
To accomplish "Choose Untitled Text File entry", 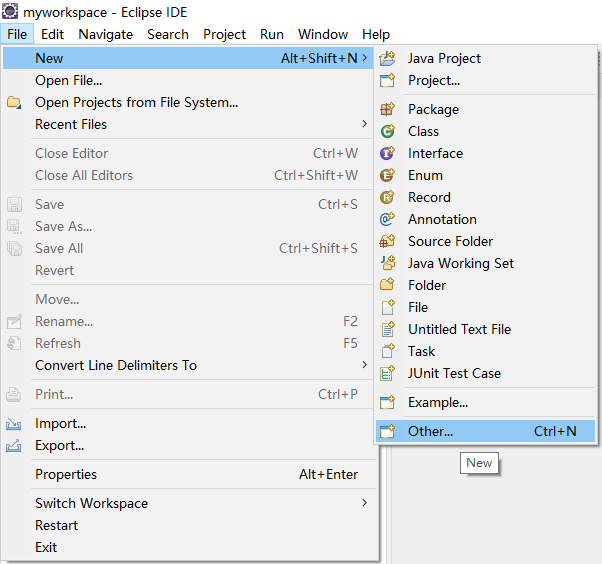I will point(485,329).
